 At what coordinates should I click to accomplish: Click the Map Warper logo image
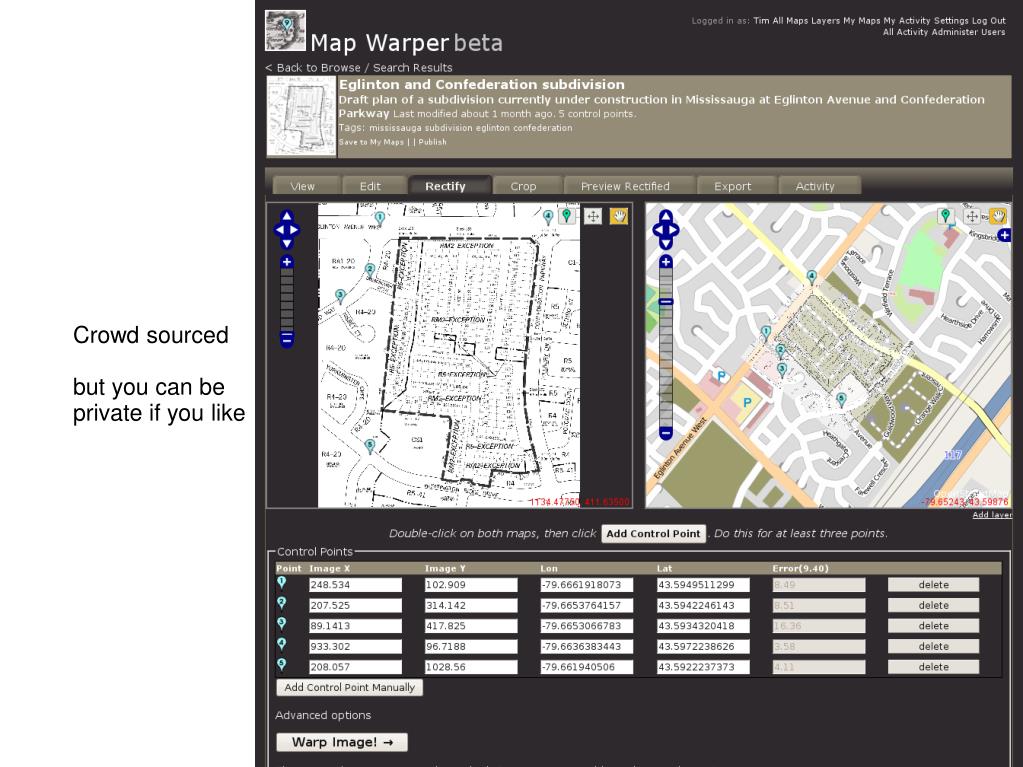pyautogui.click(x=285, y=31)
